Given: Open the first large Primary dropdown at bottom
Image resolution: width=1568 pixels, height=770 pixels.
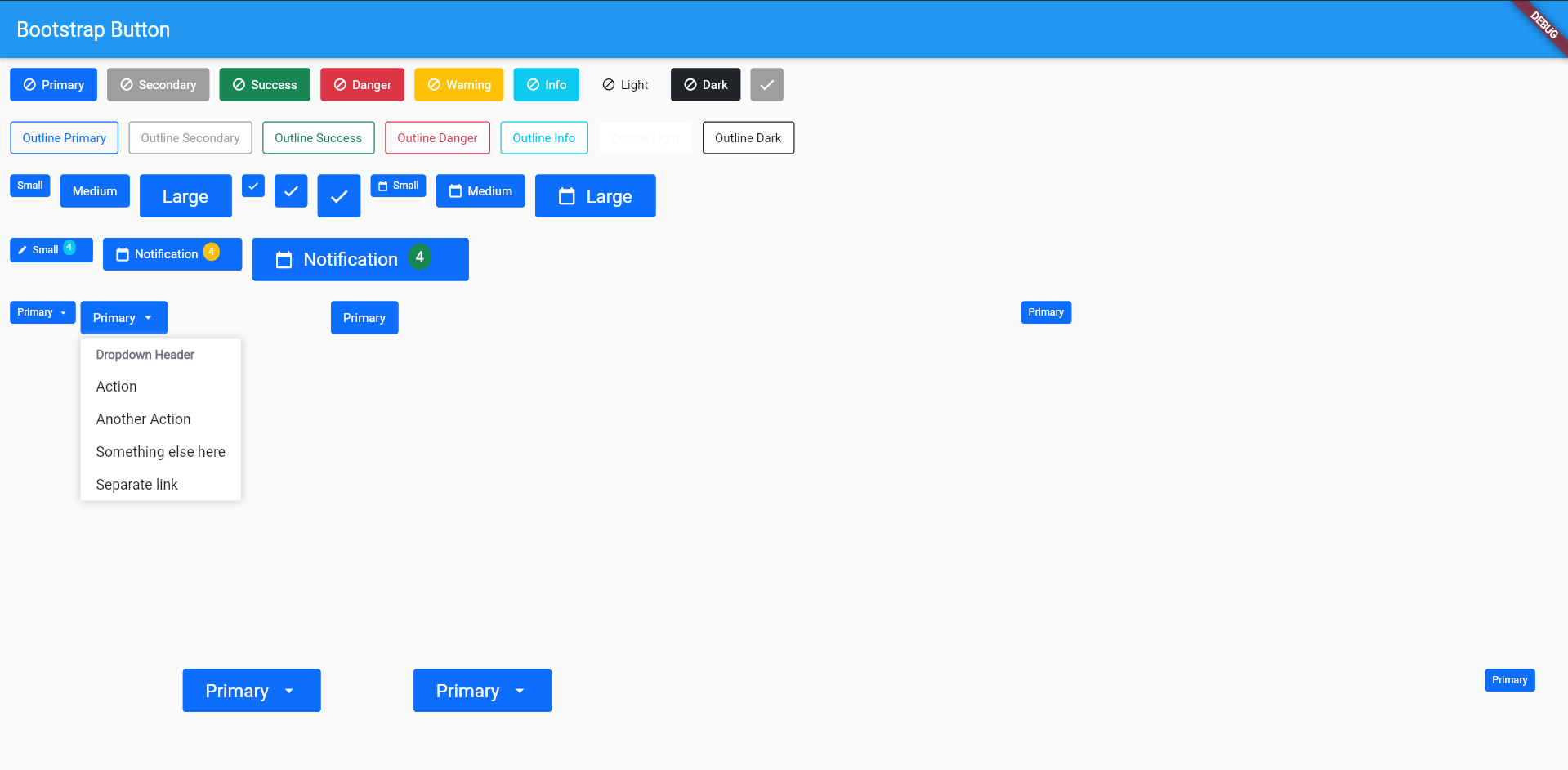Looking at the screenshot, I should pos(252,691).
